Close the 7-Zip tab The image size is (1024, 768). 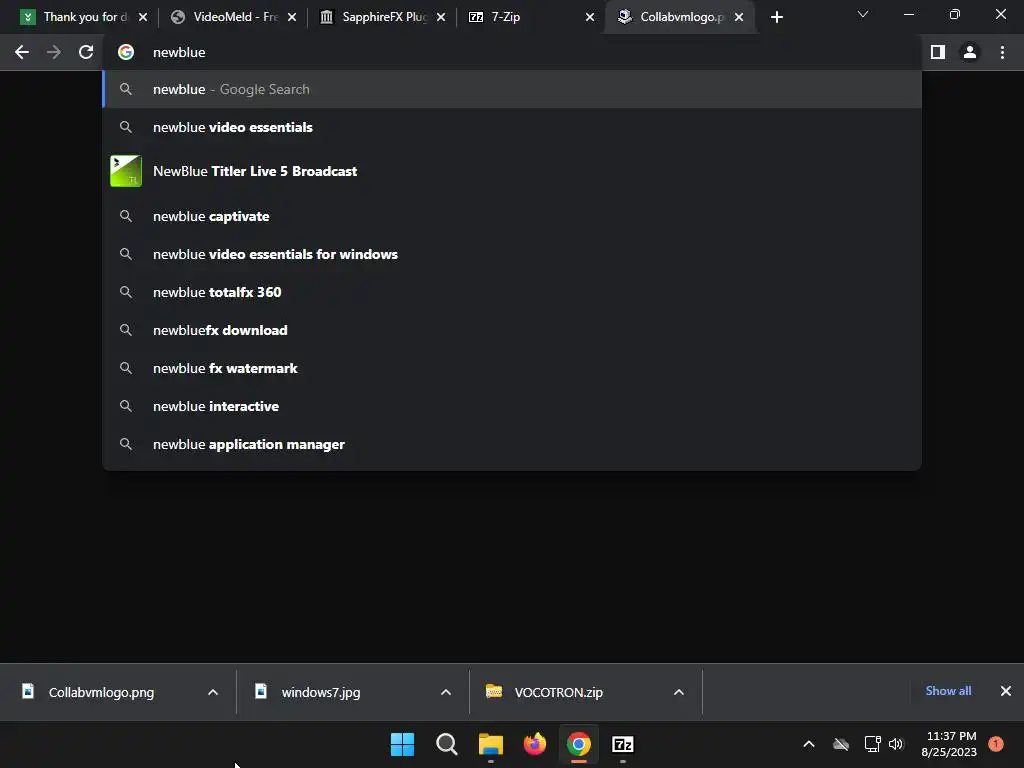coord(590,18)
